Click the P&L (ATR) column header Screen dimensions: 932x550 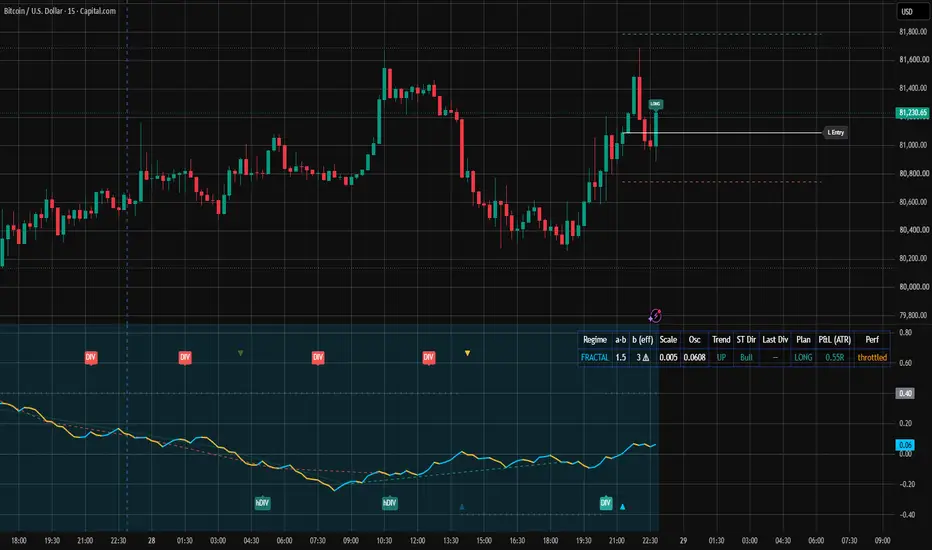point(835,340)
